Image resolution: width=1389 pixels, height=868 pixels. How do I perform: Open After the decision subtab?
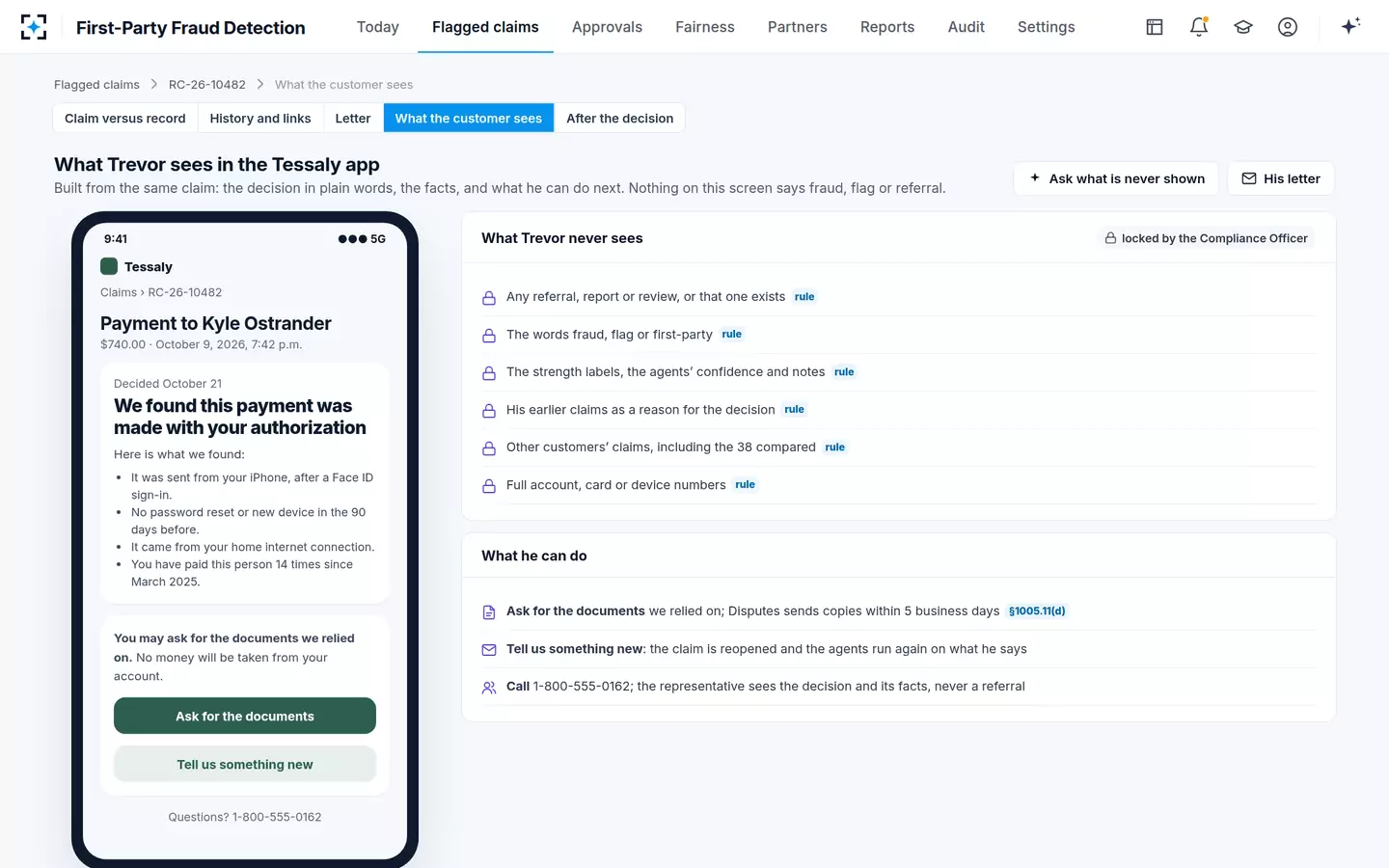(620, 119)
